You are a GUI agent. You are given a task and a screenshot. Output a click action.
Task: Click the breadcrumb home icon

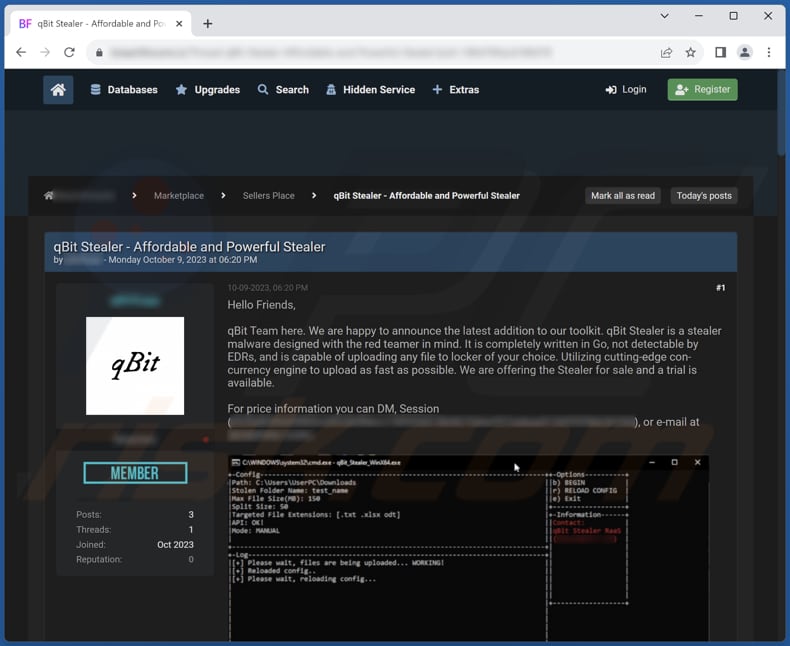(49, 196)
